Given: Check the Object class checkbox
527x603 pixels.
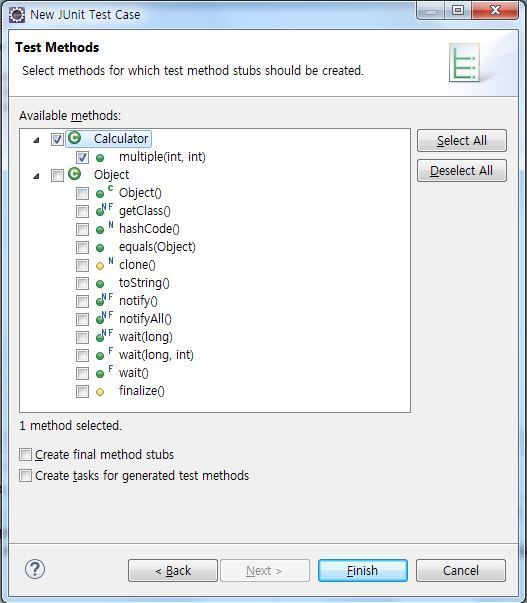Looking at the screenshot, I should pyautogui.click(x=57, y=175).
